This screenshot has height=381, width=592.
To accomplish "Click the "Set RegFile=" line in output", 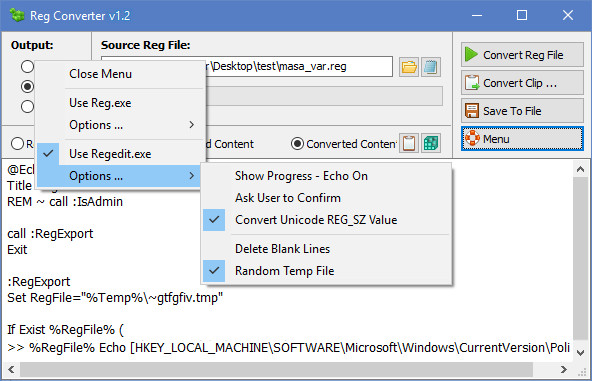I will [115, 298].
